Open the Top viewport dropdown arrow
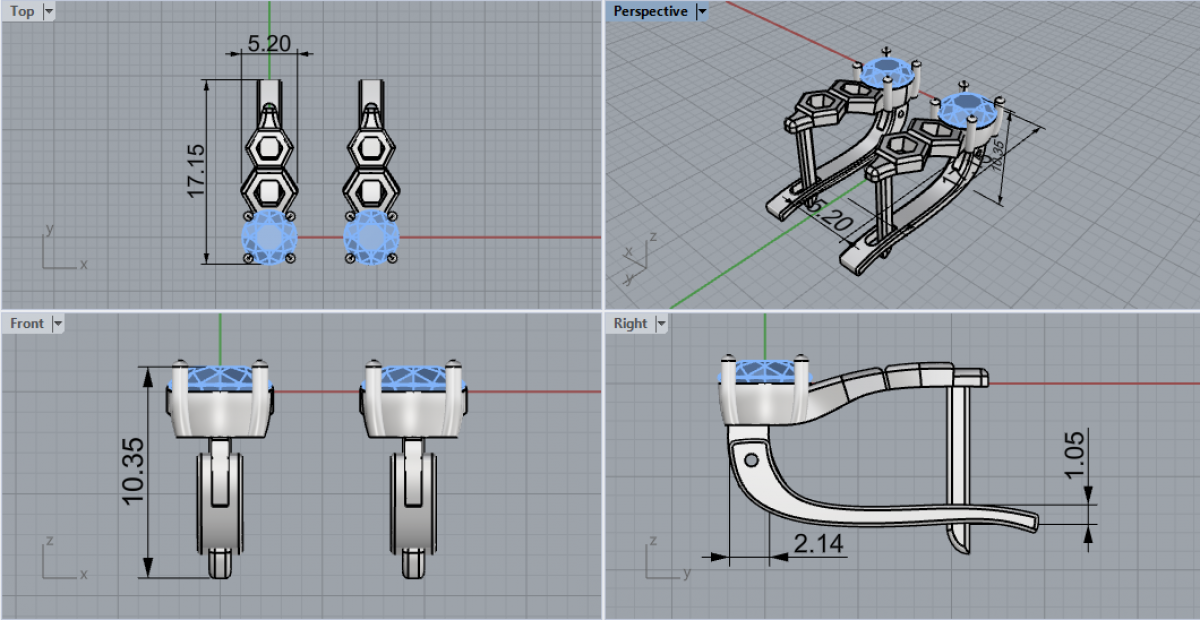The image size is (1200, 620). [49, 12]
